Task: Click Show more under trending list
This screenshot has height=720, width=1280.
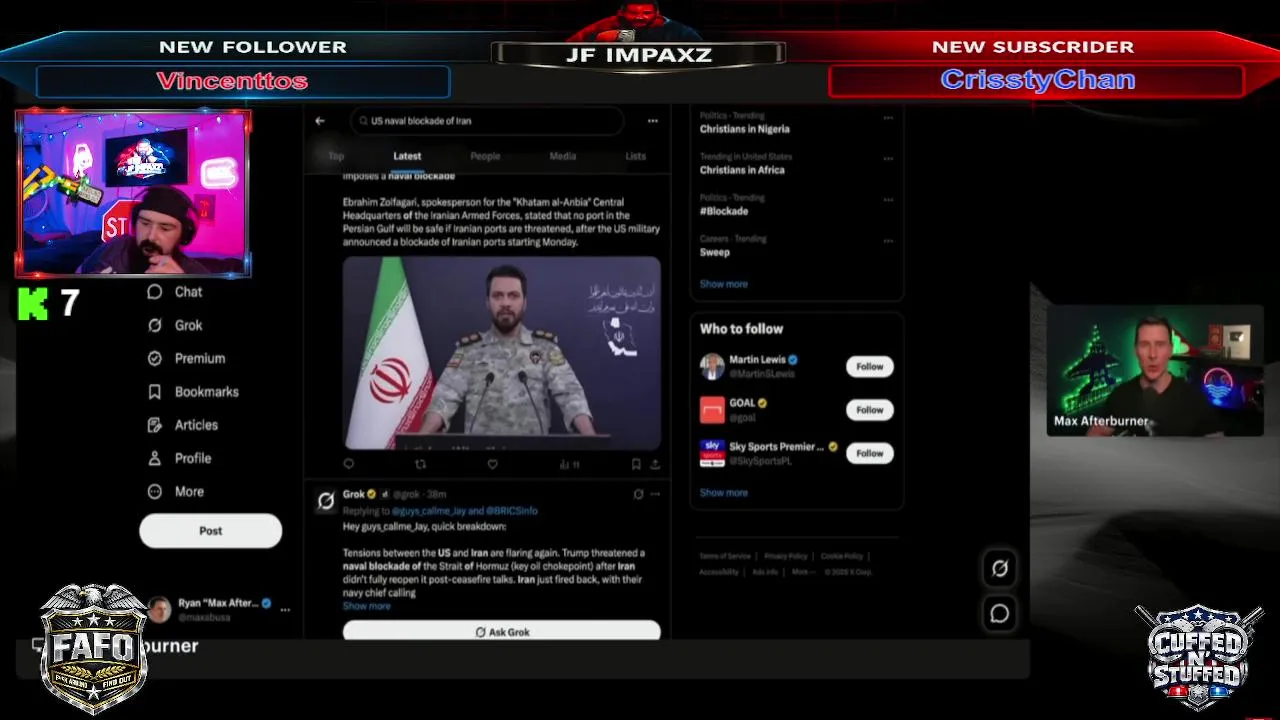Action: pos(723,284)
